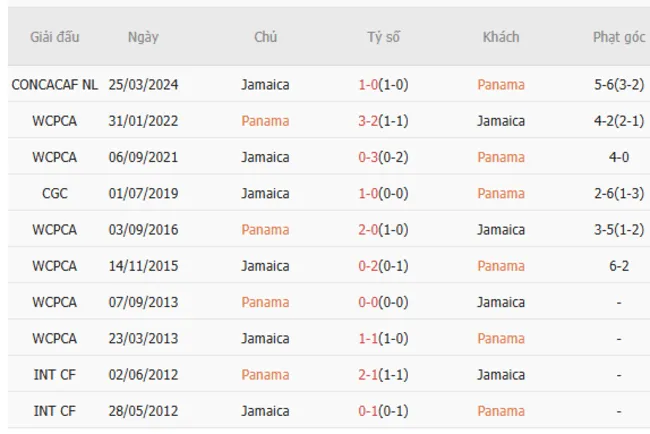Open the CONCACAF NL league link
Image resolution: width=650 pixels, height=434 pixels.
(55, 85)
